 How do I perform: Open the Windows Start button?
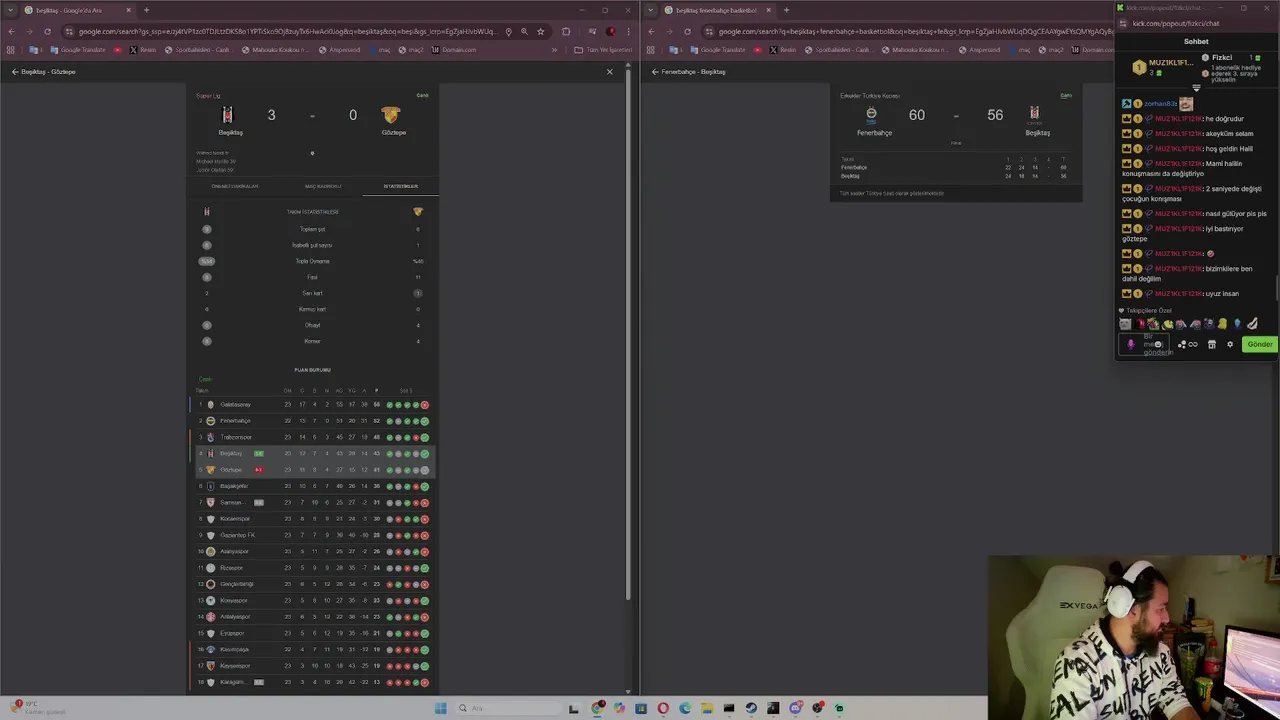pos(440,708)
